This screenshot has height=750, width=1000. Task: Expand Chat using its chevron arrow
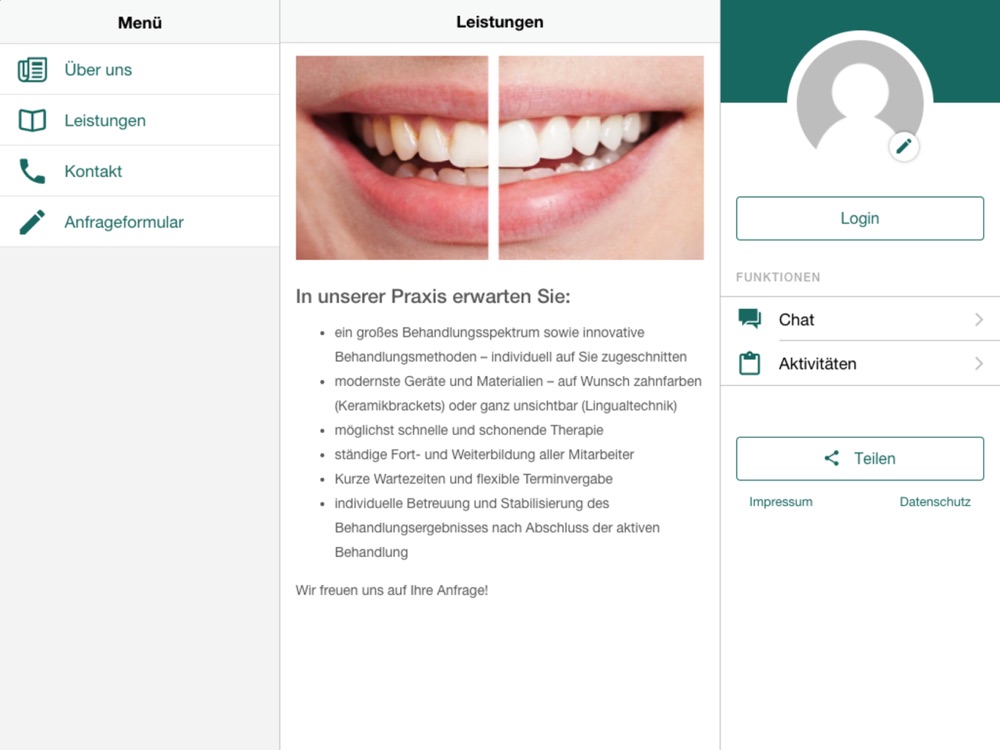(979, 320)
